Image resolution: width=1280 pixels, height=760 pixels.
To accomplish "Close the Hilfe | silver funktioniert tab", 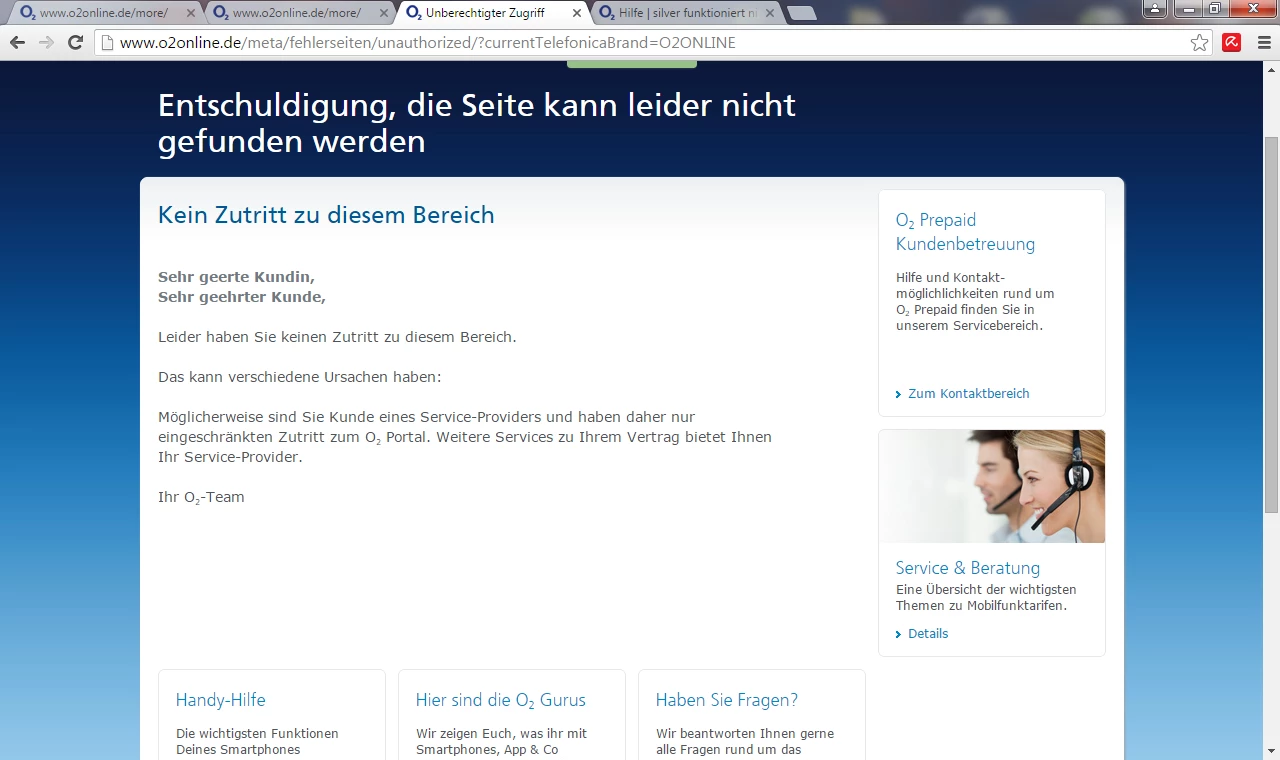I will (769, 14).
